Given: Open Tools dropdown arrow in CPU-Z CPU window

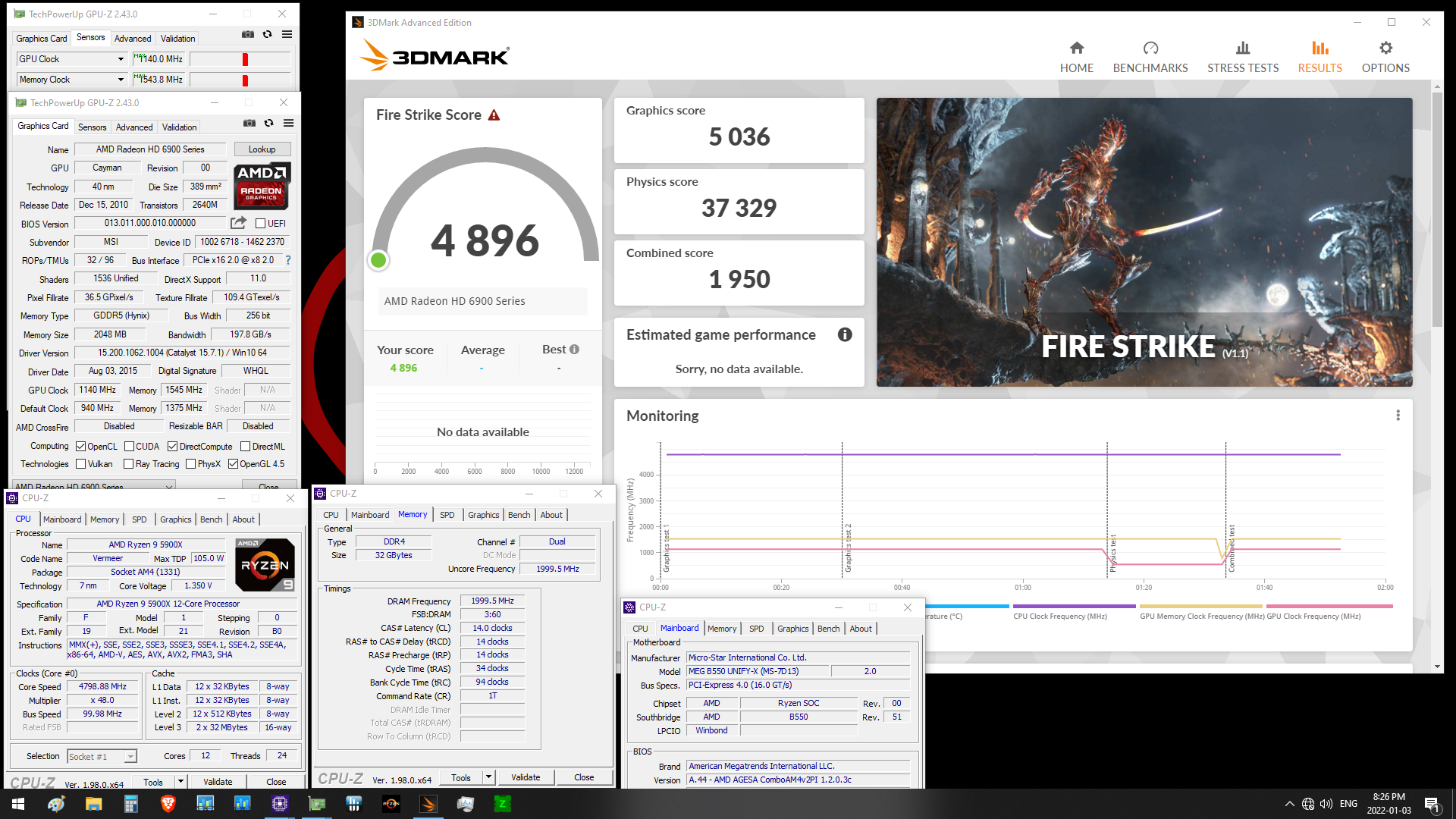Looking at the screenshot, I should pyautogui.click(x=180, y=782).
